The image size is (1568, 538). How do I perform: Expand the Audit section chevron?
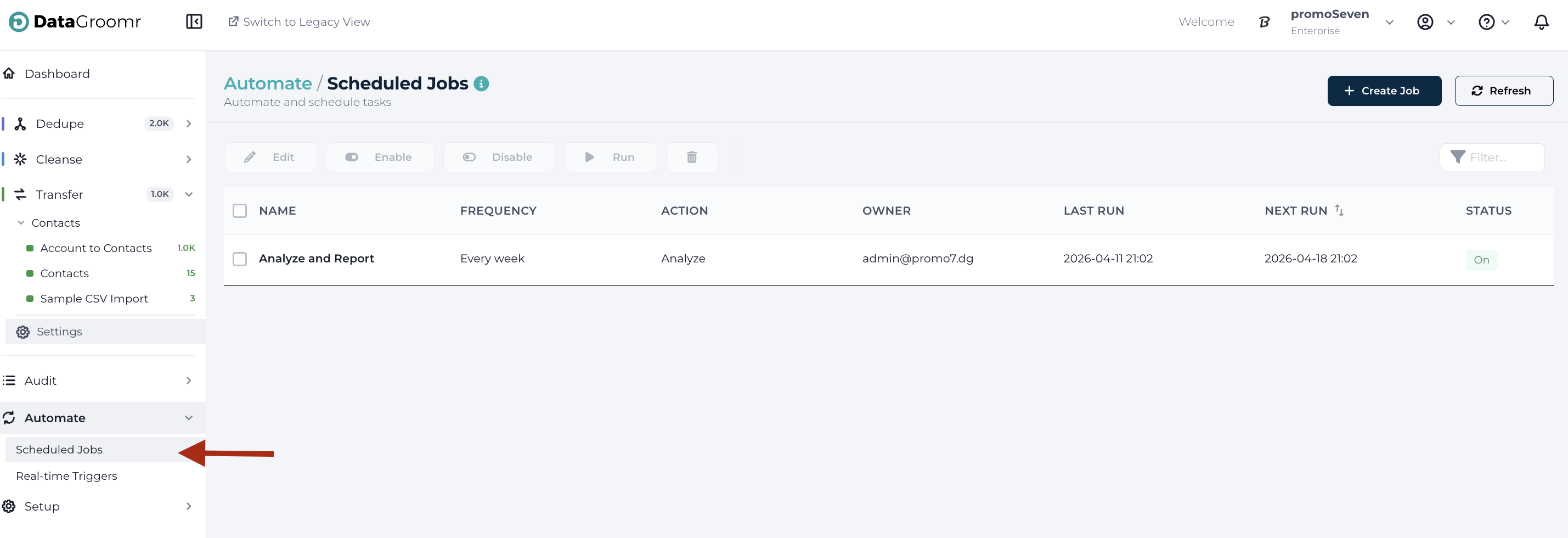tap(189, 381)
